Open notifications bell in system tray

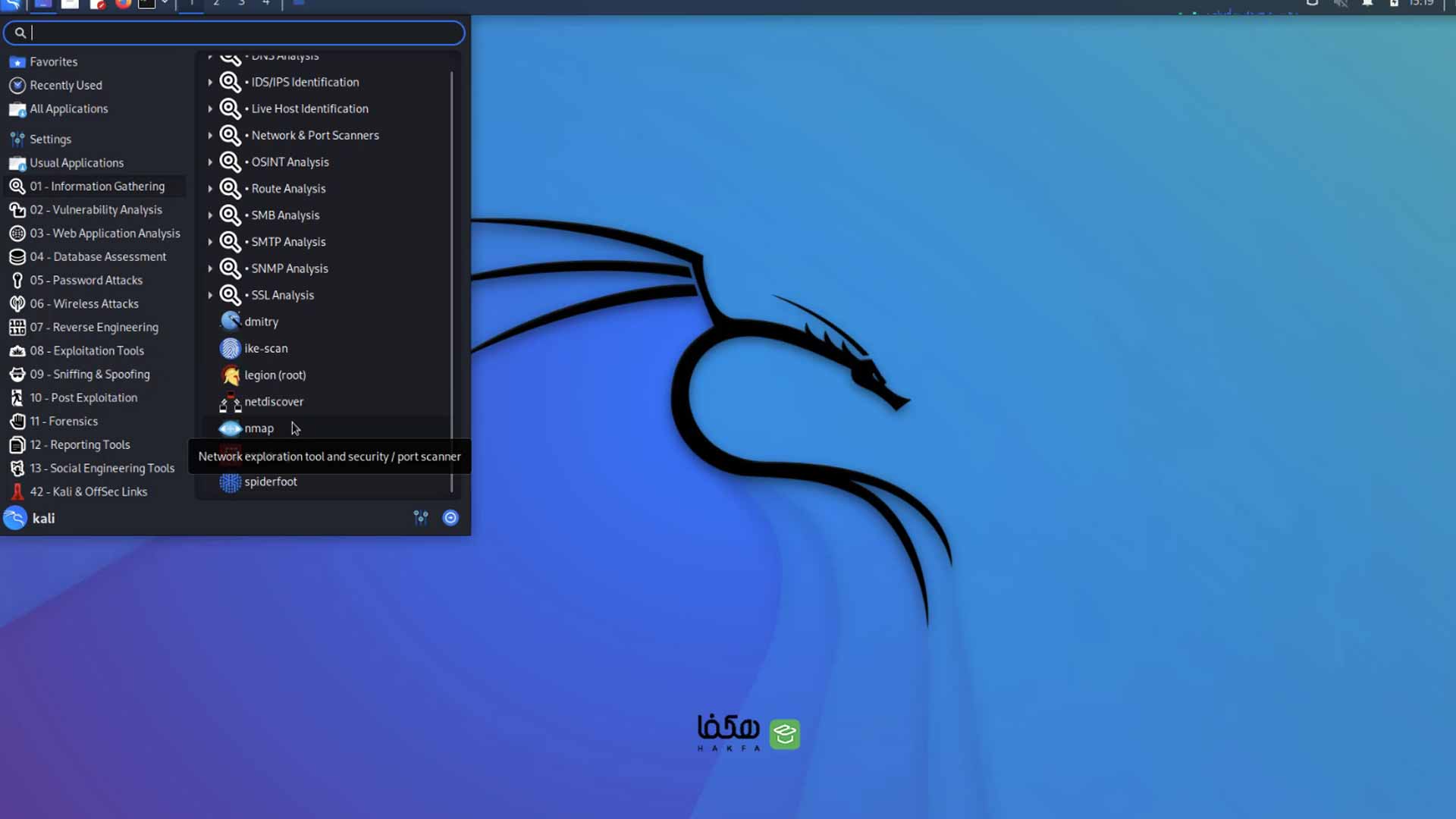[1367, 3]
